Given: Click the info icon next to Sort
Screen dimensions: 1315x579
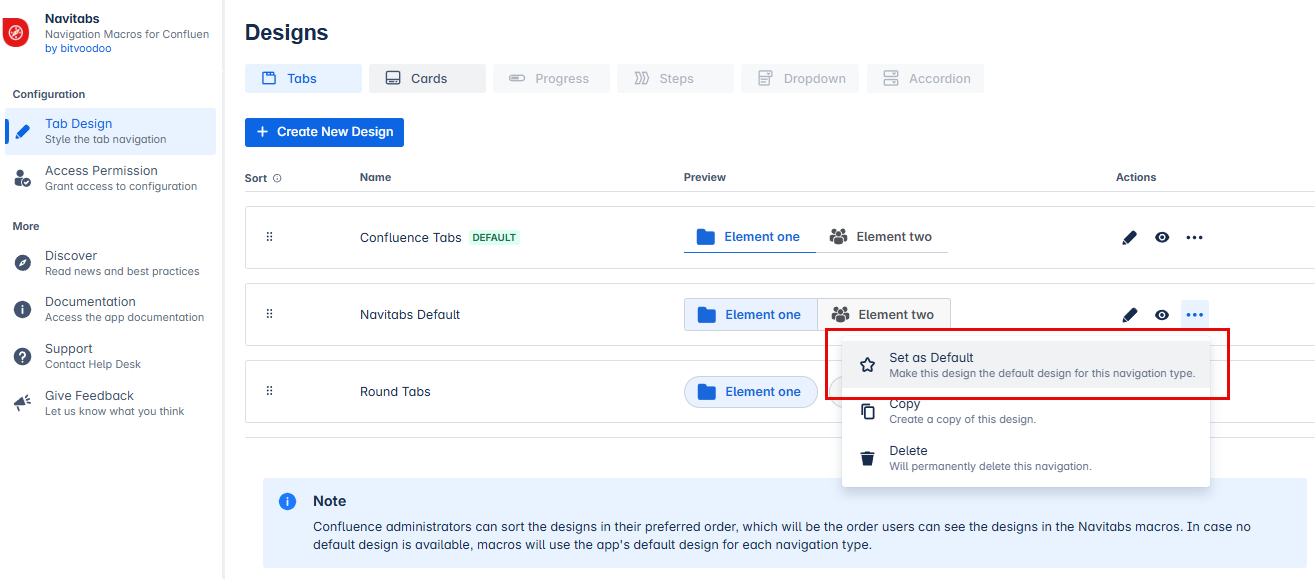Looking at the screenshot, I should (x=277, y=179).
